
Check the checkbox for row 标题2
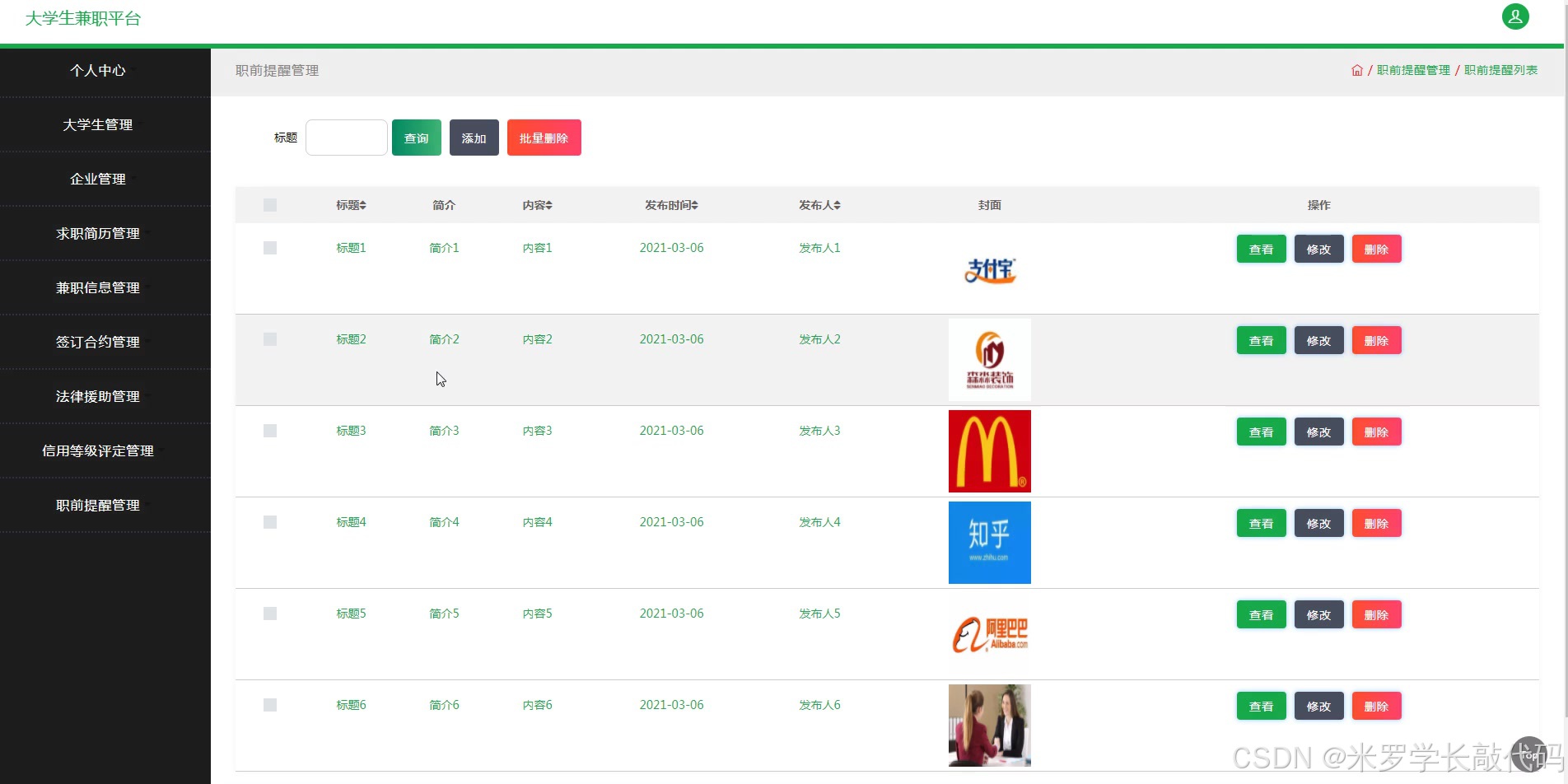coord(270,339)
